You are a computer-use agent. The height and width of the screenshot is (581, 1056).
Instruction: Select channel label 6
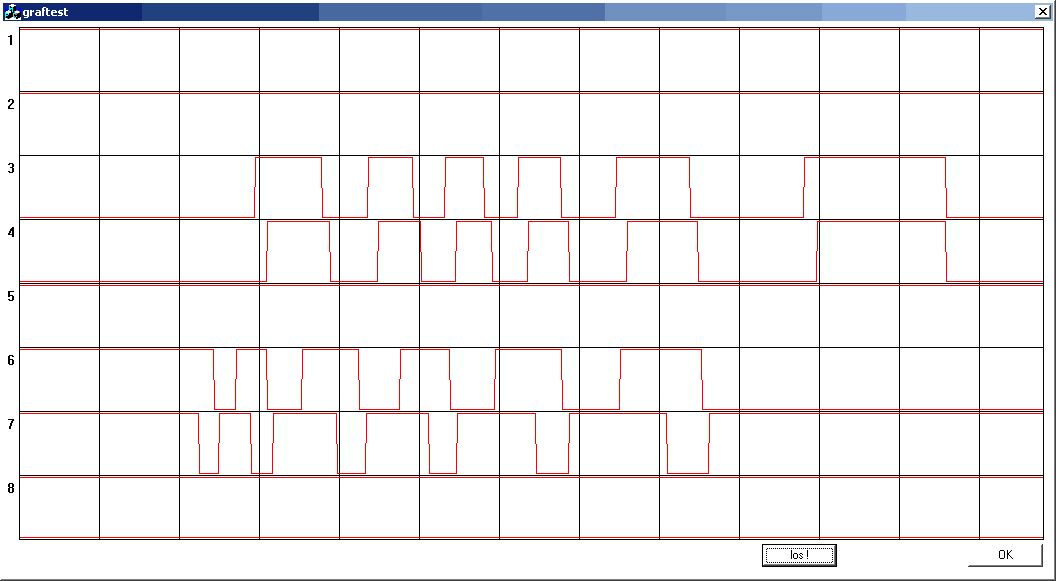tap(10, 360)
